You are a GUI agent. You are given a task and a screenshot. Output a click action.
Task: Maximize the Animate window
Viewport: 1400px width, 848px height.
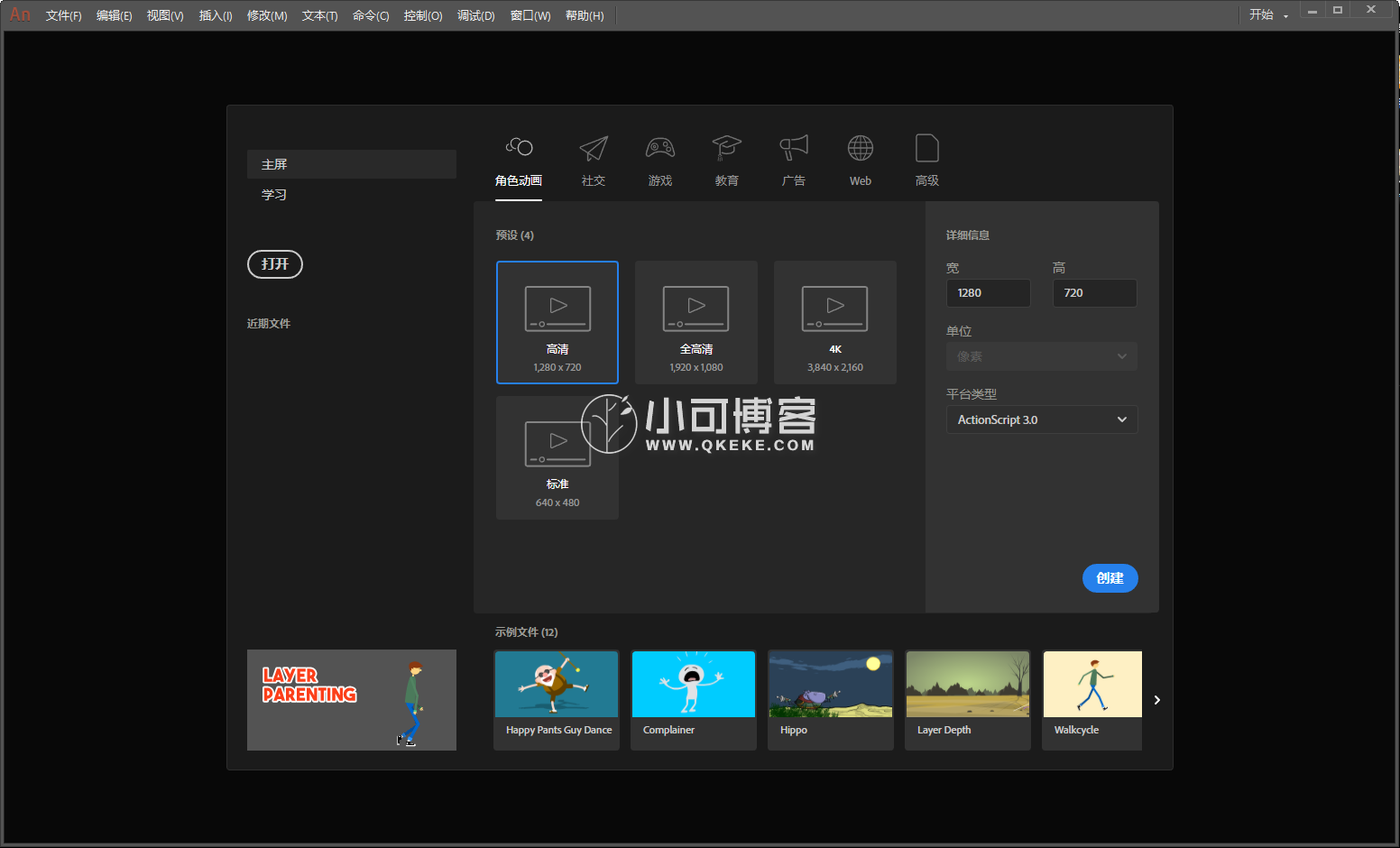(x=1338, y=11)
